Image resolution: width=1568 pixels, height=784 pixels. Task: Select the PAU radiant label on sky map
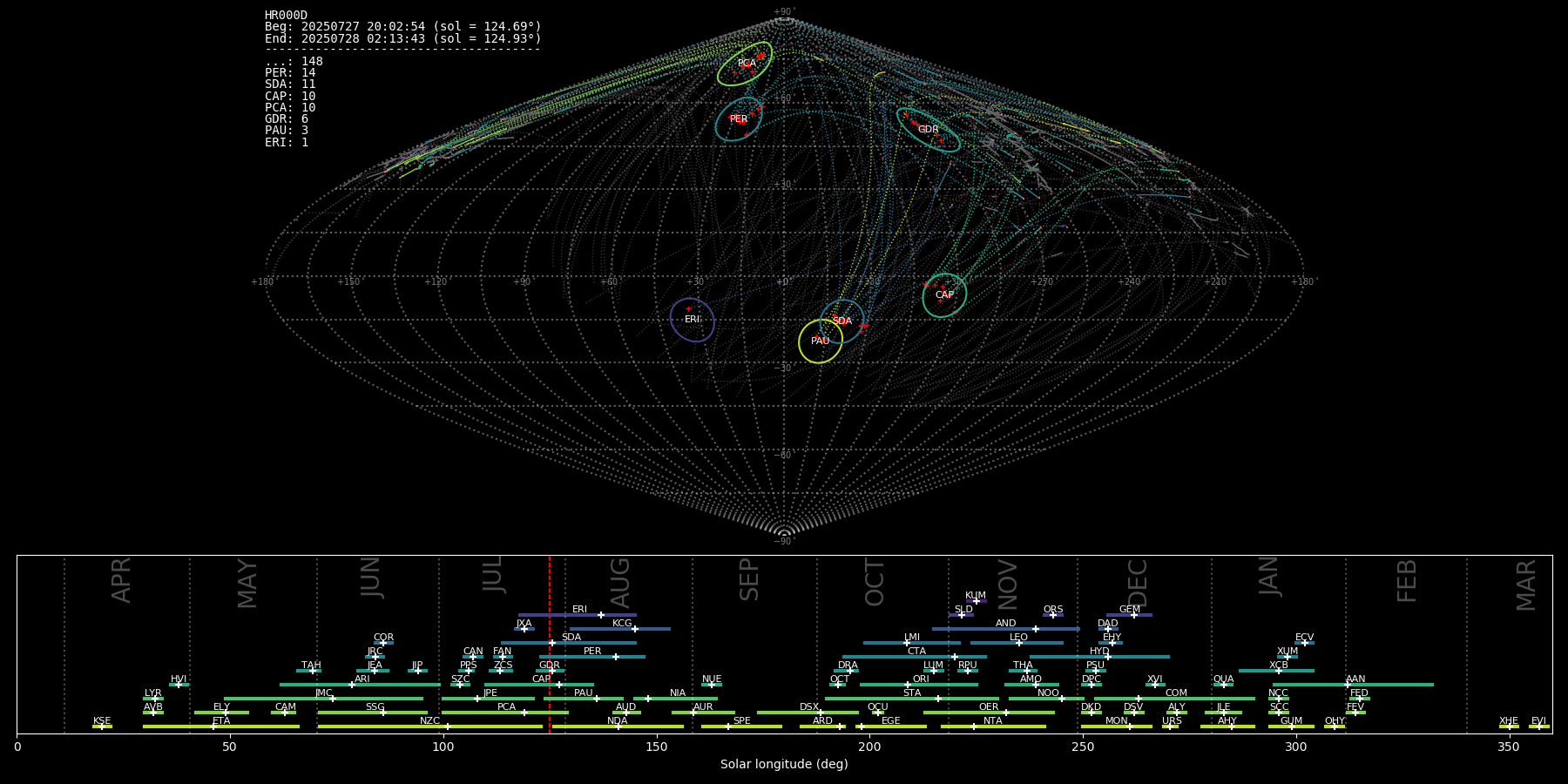click(821, 341)
